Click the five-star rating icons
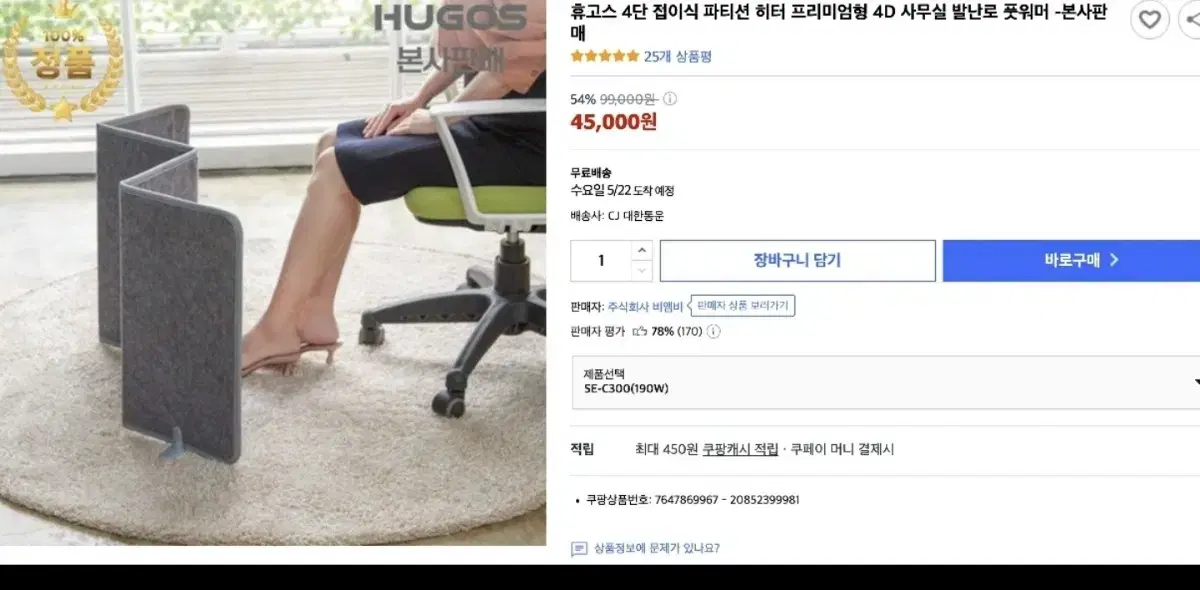 click(x=604, y=56)
